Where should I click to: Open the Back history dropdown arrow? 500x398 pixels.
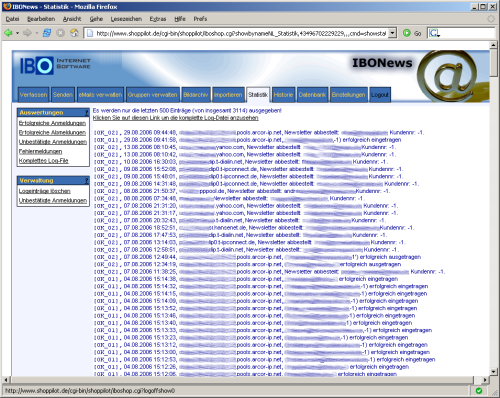(x=17, y=33)
